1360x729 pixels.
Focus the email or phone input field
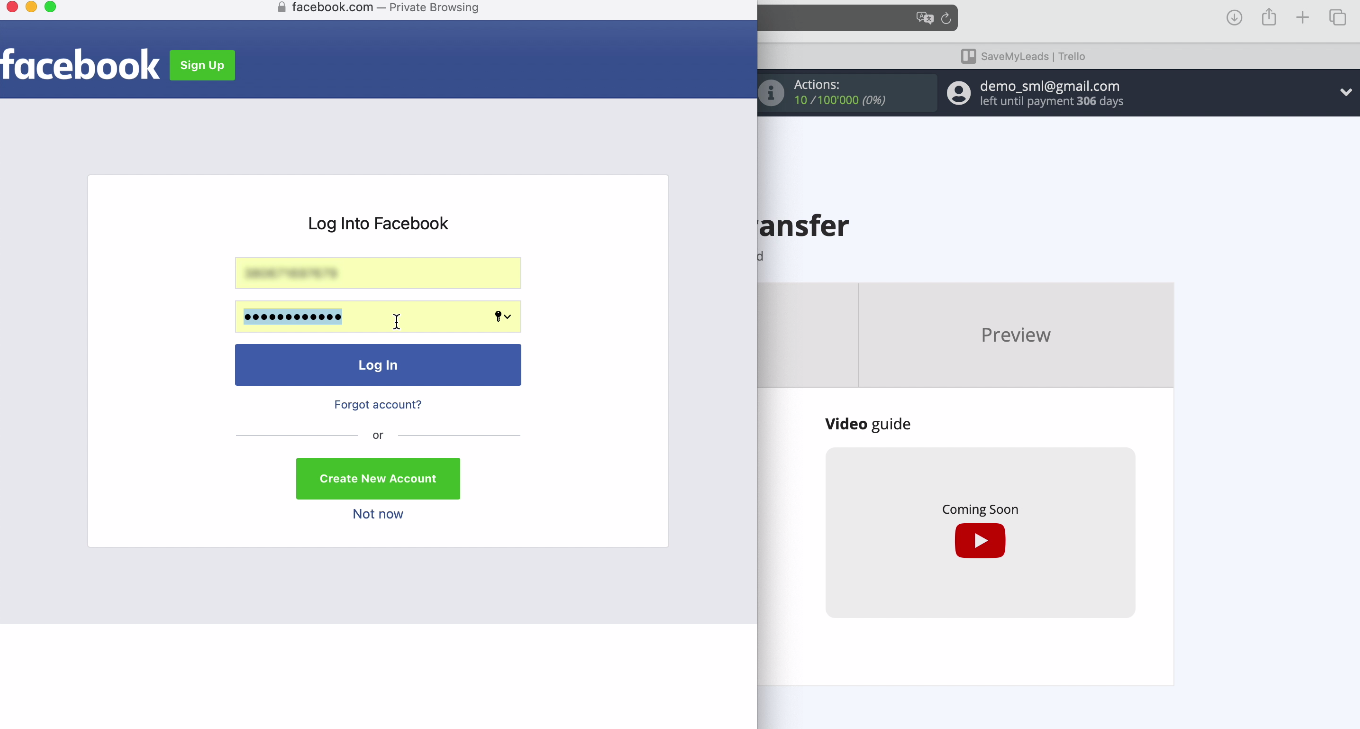coord(378,273)
